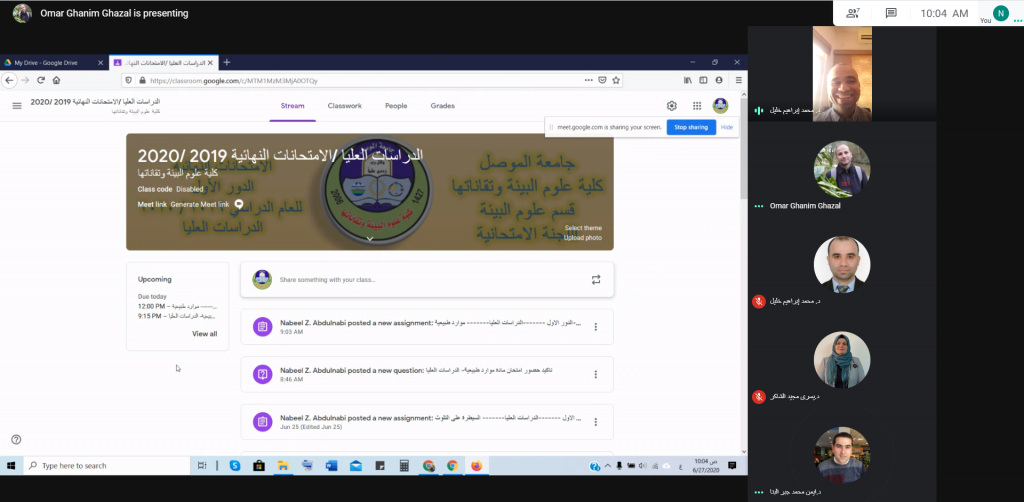Open options for 9:03 AM assignment post
This screenshot has height=502, width=1024.
point(596,326)
